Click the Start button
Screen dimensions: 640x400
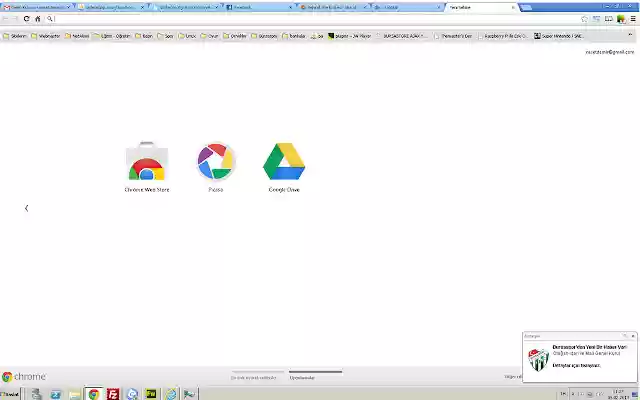coord(10,394)
